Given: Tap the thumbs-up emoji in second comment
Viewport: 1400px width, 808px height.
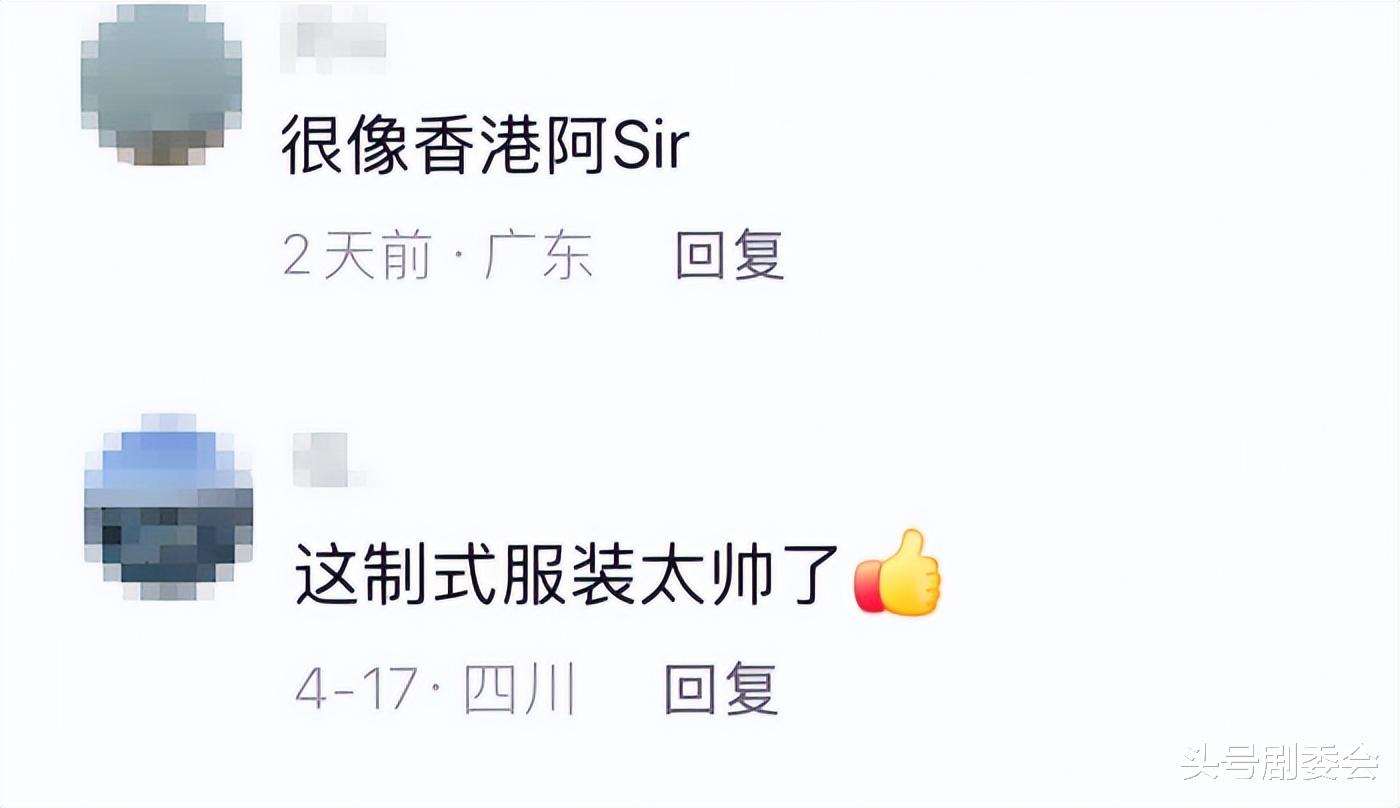Looking at the screenshot, I should (898, 573).
